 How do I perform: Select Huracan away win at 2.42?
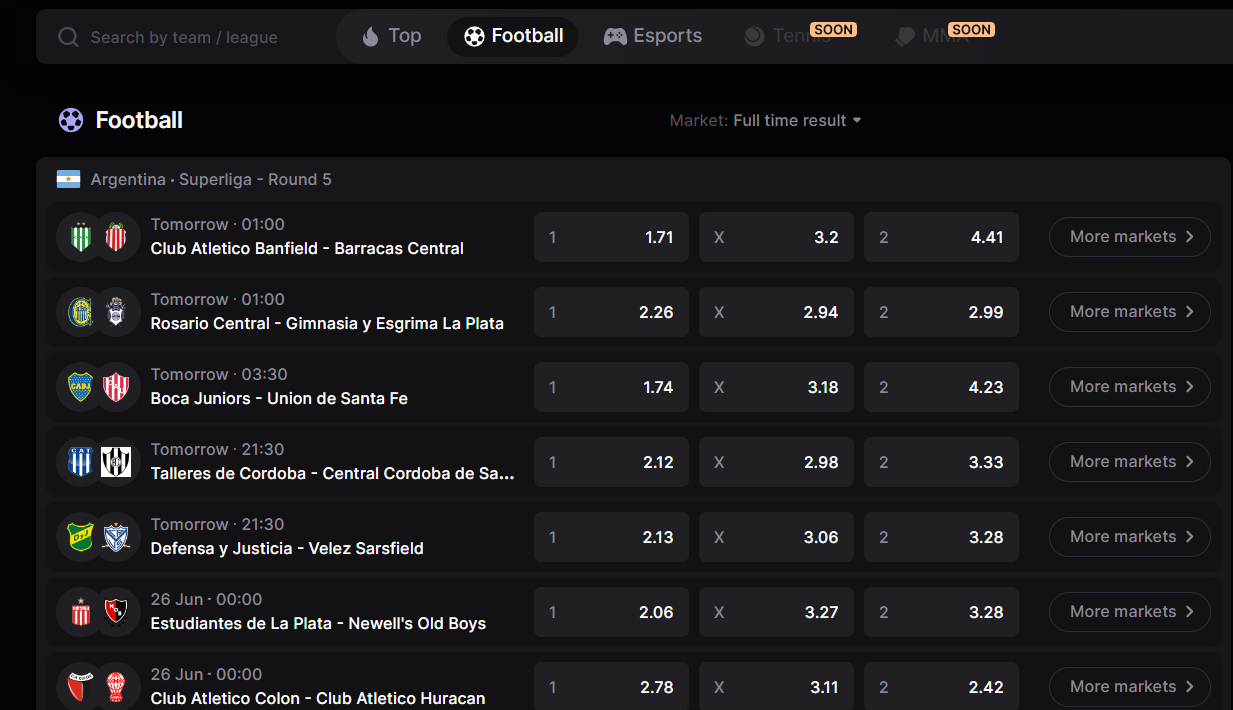[941, 687]
